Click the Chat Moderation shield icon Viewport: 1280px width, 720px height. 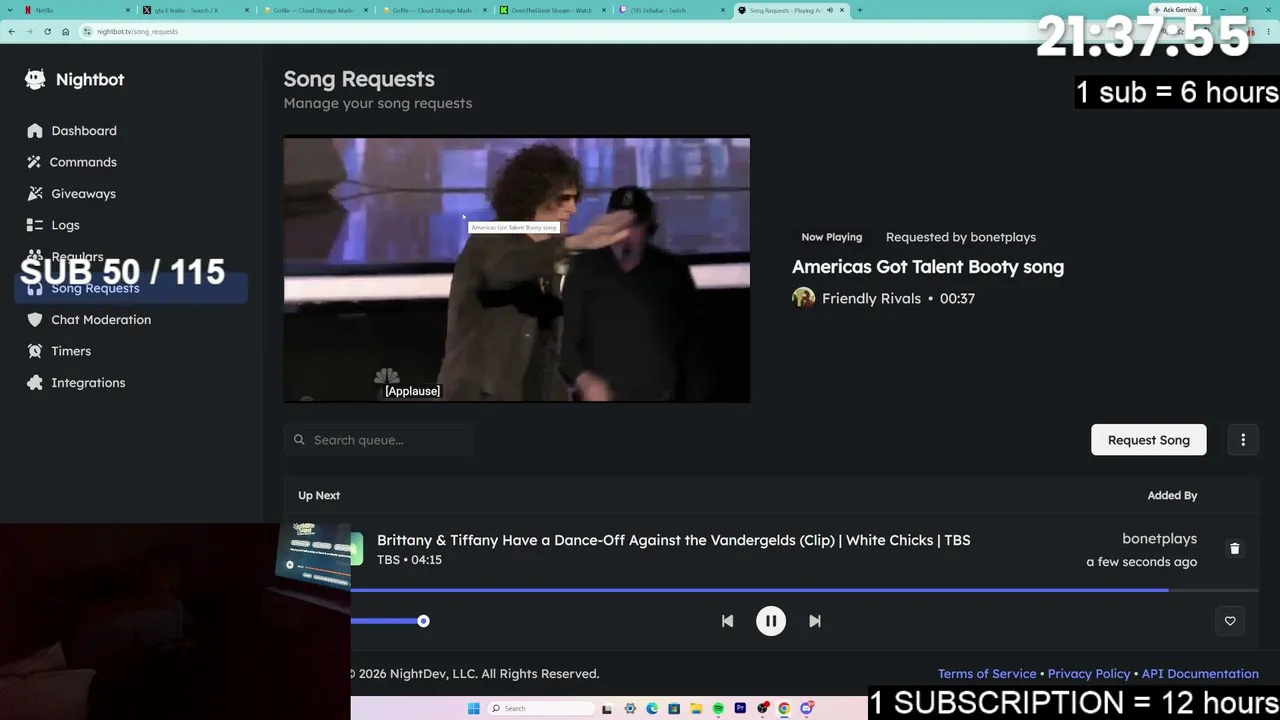(x=35, y=320)
